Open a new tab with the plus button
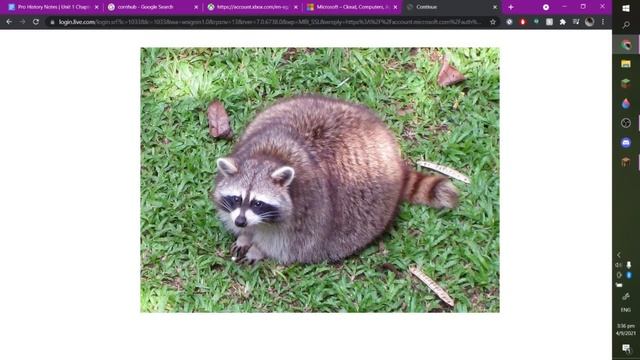 511,7
